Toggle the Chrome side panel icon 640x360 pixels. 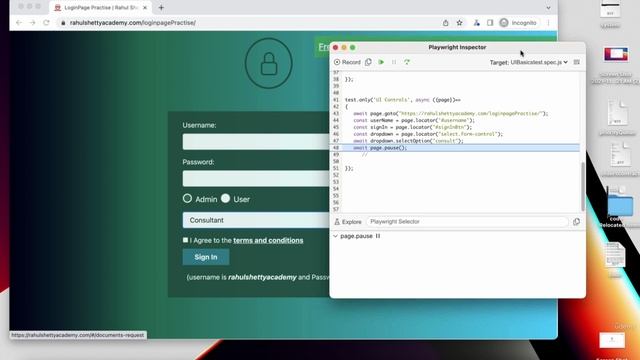(490, 23)
